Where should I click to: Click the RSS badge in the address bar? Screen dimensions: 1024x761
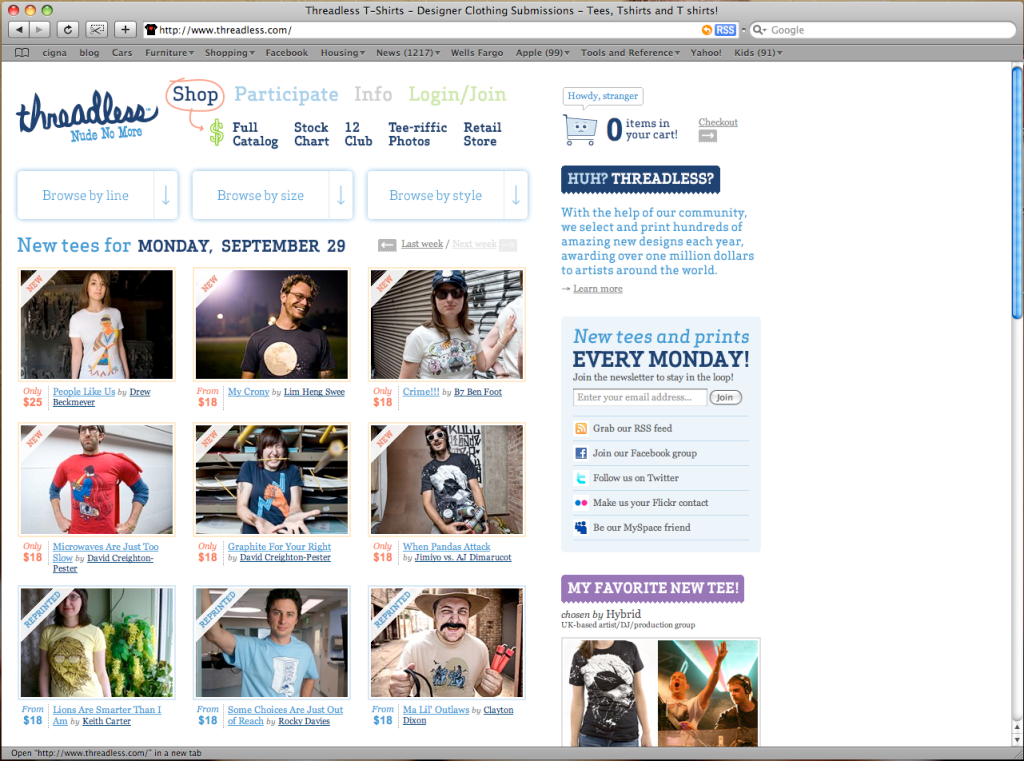(725, 30)
